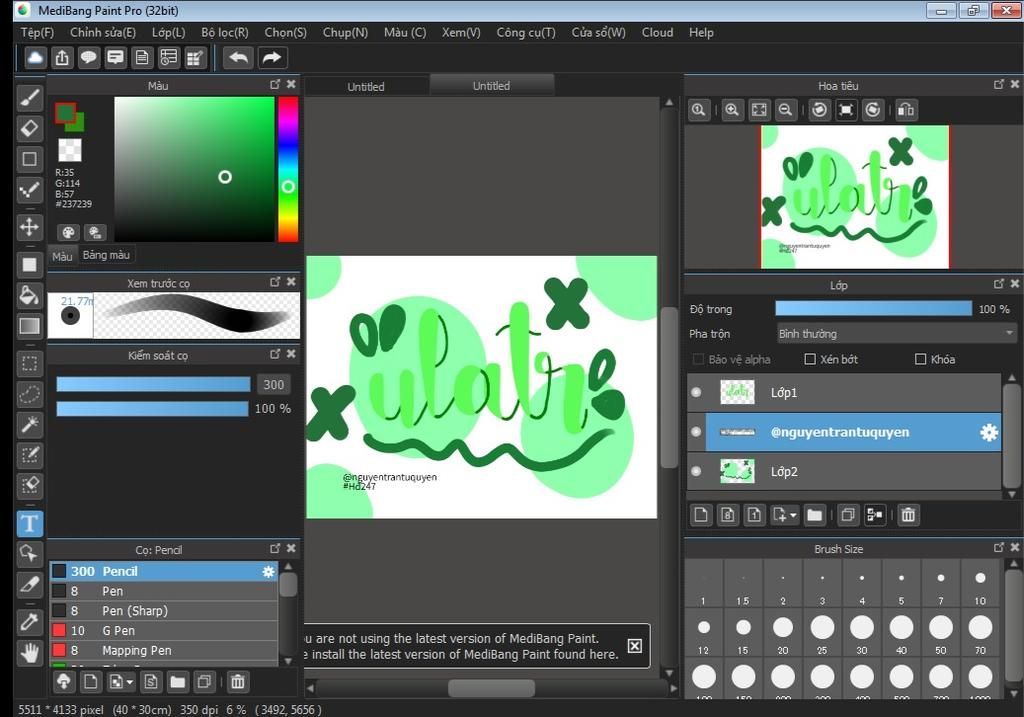Screen dimensions: 1024x717
Task: Flip the navigator view horizontally
Action: 906,110
